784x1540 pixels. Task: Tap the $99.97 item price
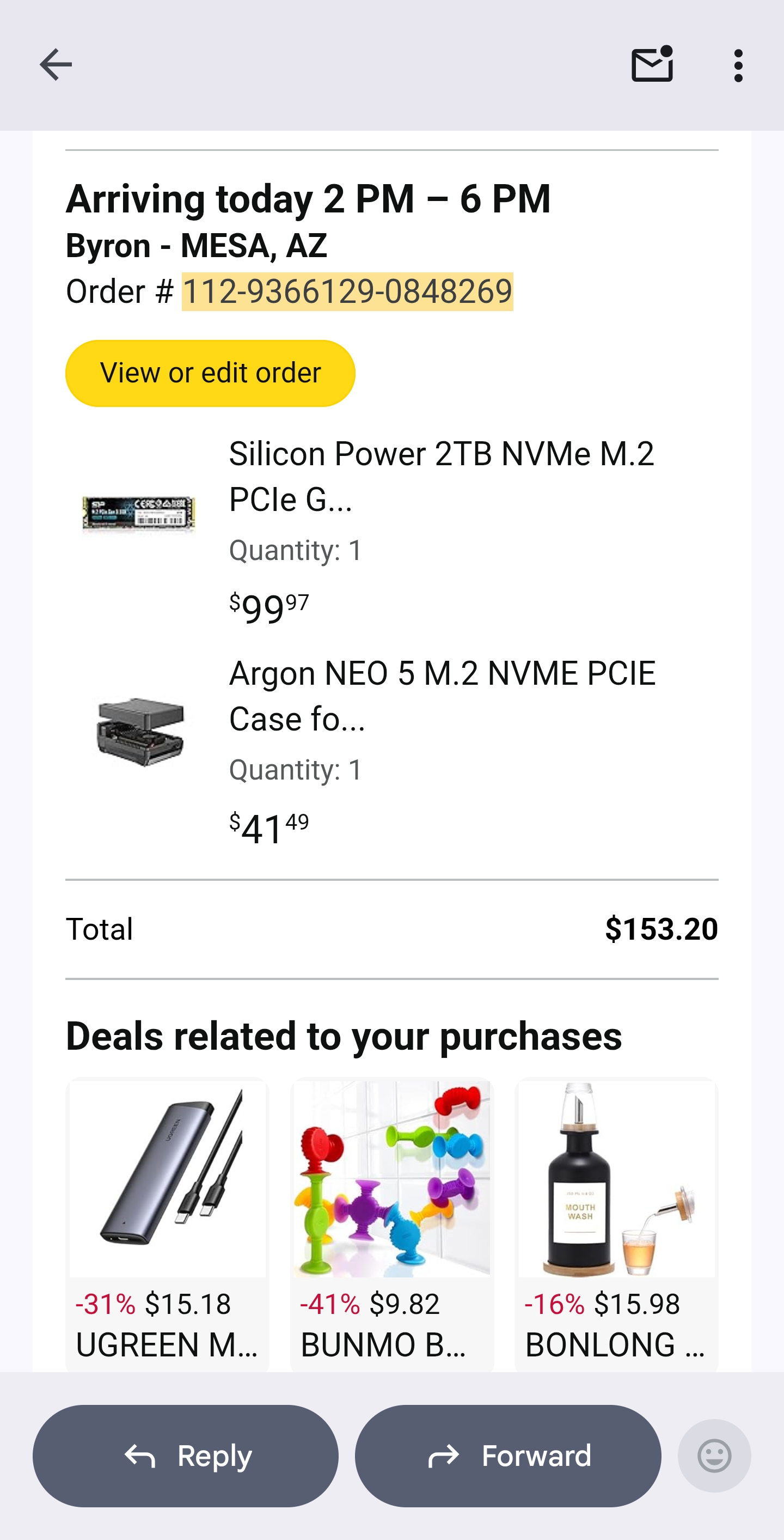pyautogui.click(x=269, y=608)
